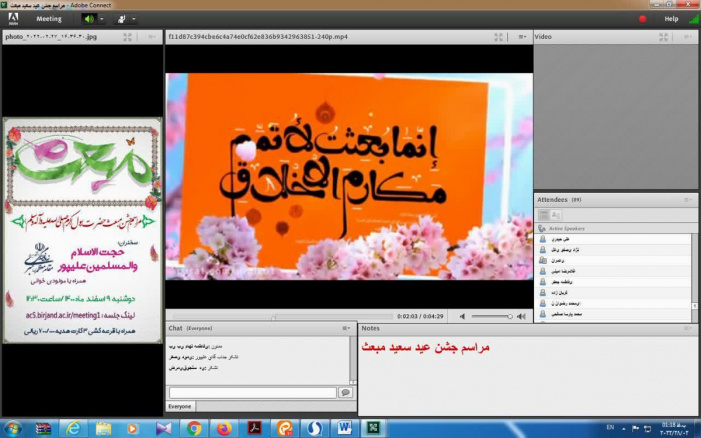Click the EN language indicator
701x438 pixels.
610,428
